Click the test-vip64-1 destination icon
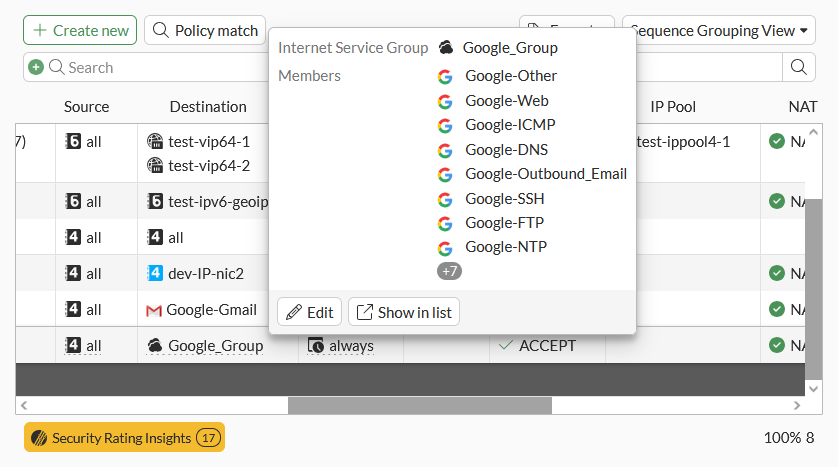The width and height of the screenshot is (838, 467). [x=154, y=142]
